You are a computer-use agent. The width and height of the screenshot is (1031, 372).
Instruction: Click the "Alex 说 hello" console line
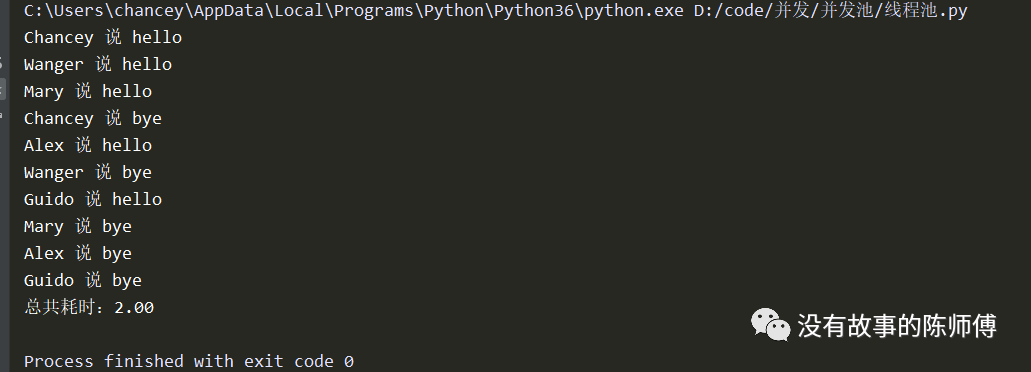(88, 145)
